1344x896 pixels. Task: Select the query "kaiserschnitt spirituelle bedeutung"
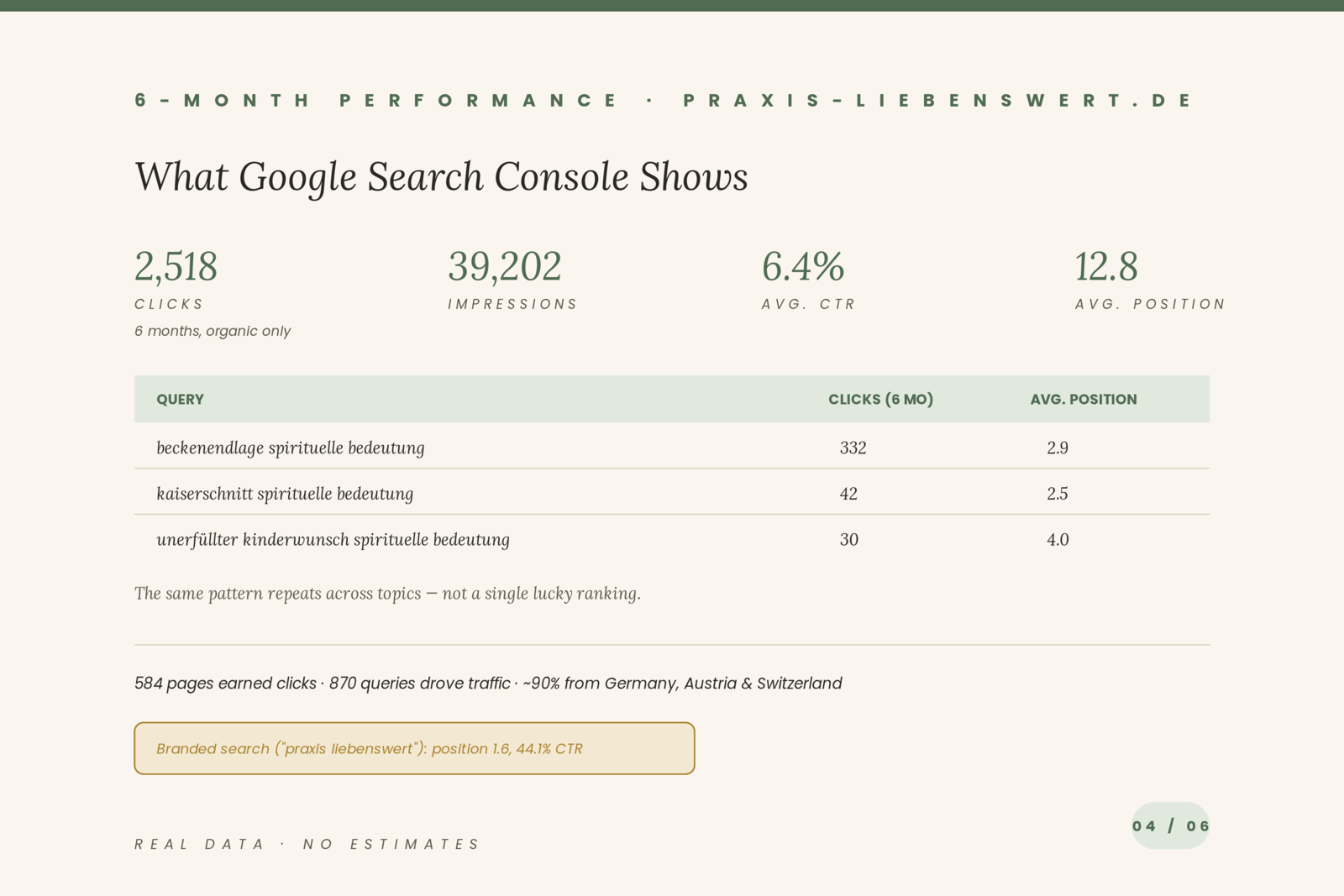coord(285,494)
